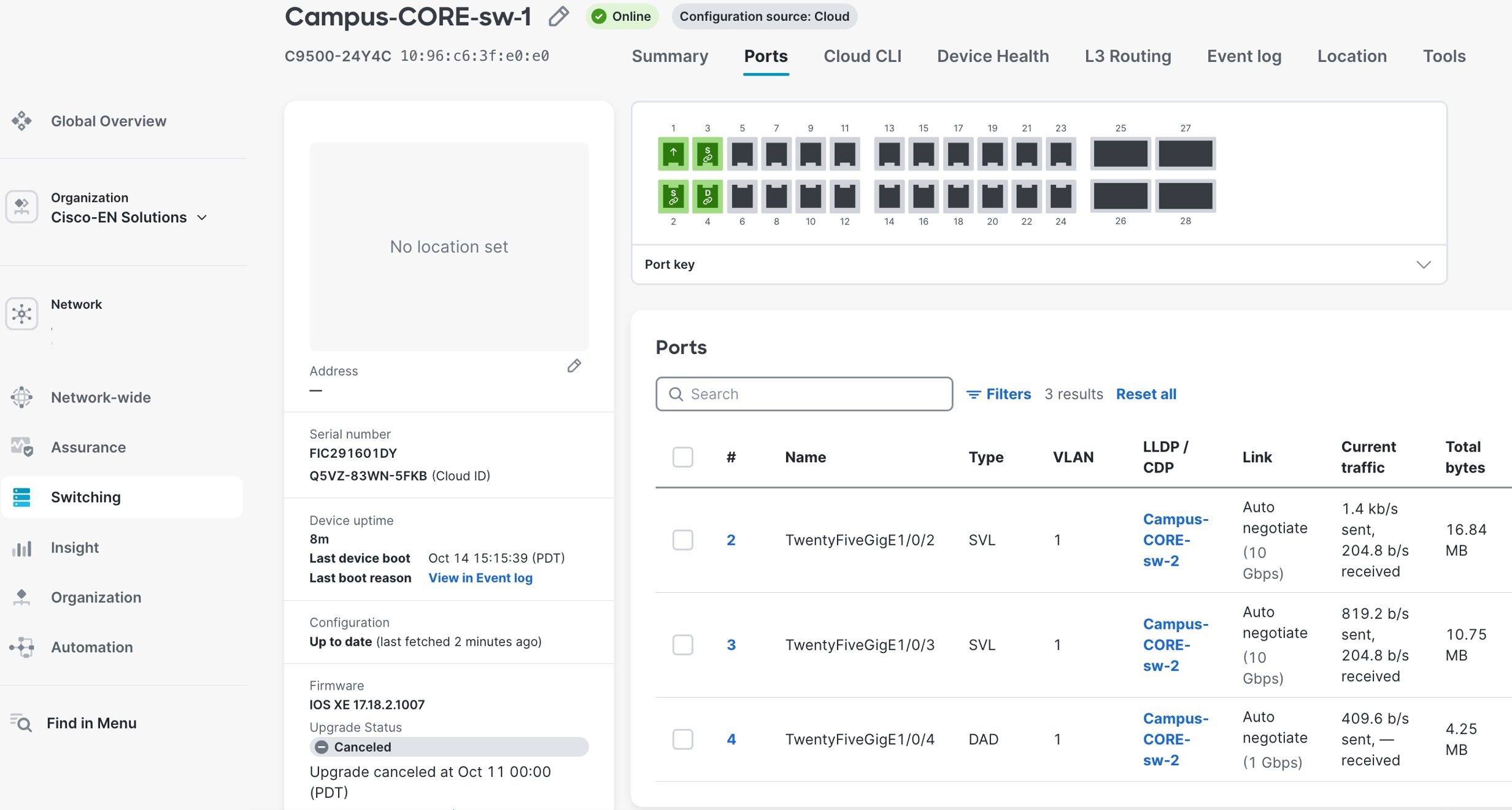Expand the Port key panel chevron
Screen dimensions: 1512x810
(x=1423, y=264)
